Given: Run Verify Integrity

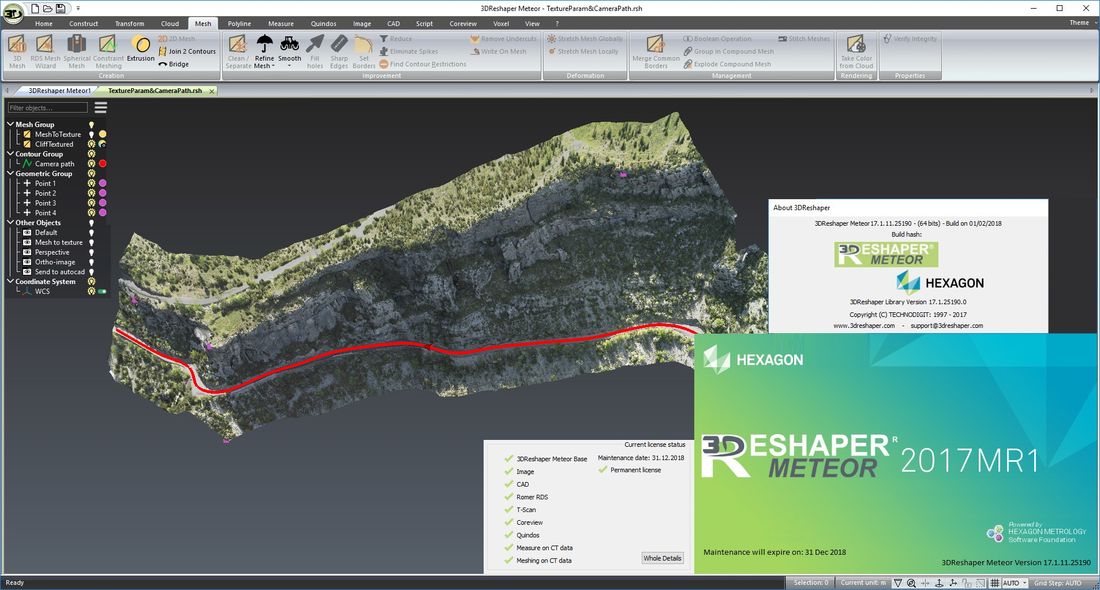Looking at the screenshot, I should pyautogui.click(x=909, y=39).
